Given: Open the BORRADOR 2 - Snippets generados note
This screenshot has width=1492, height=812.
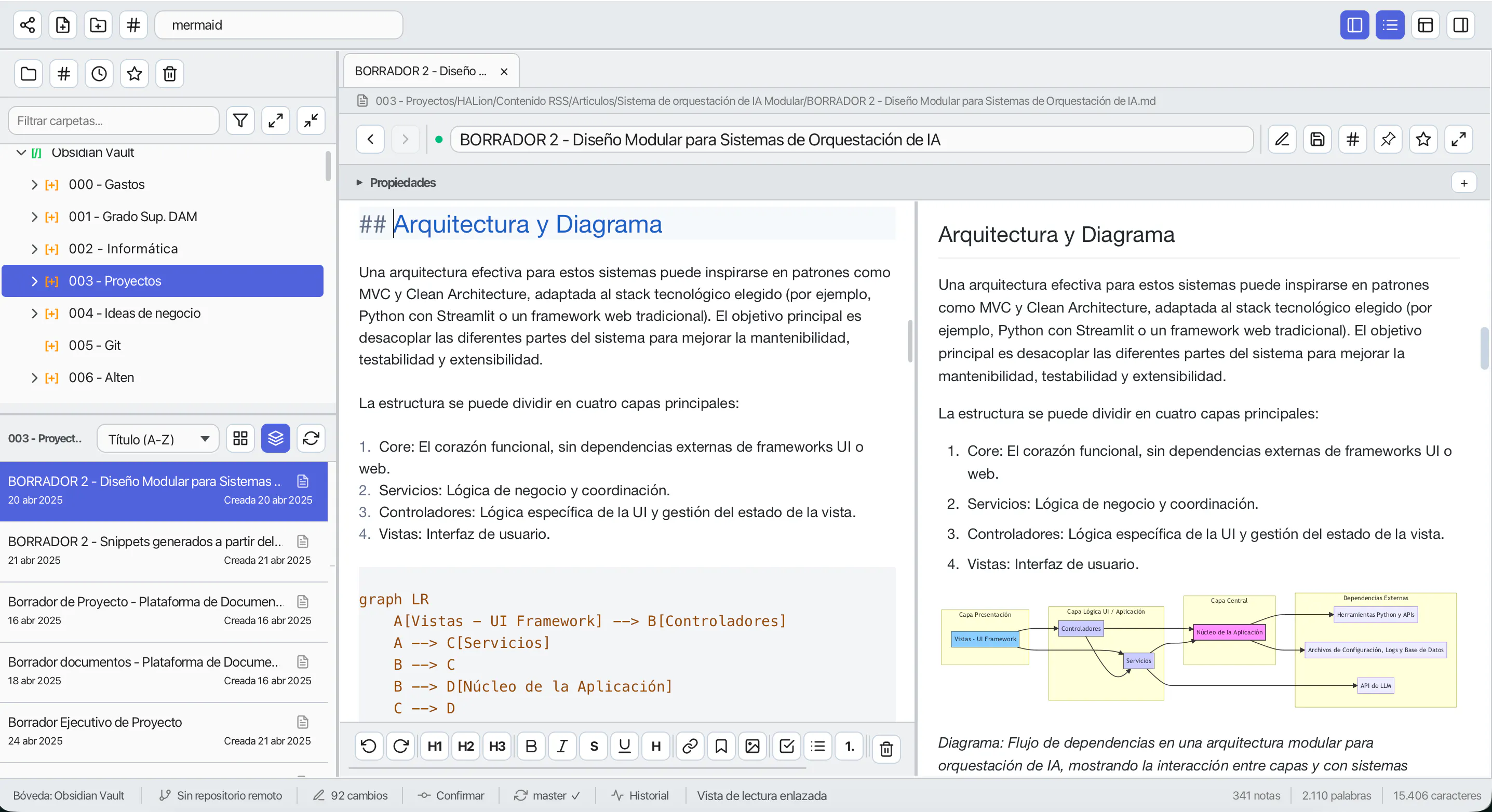Looking at the screenshot, I should click(x=164, y=550).
